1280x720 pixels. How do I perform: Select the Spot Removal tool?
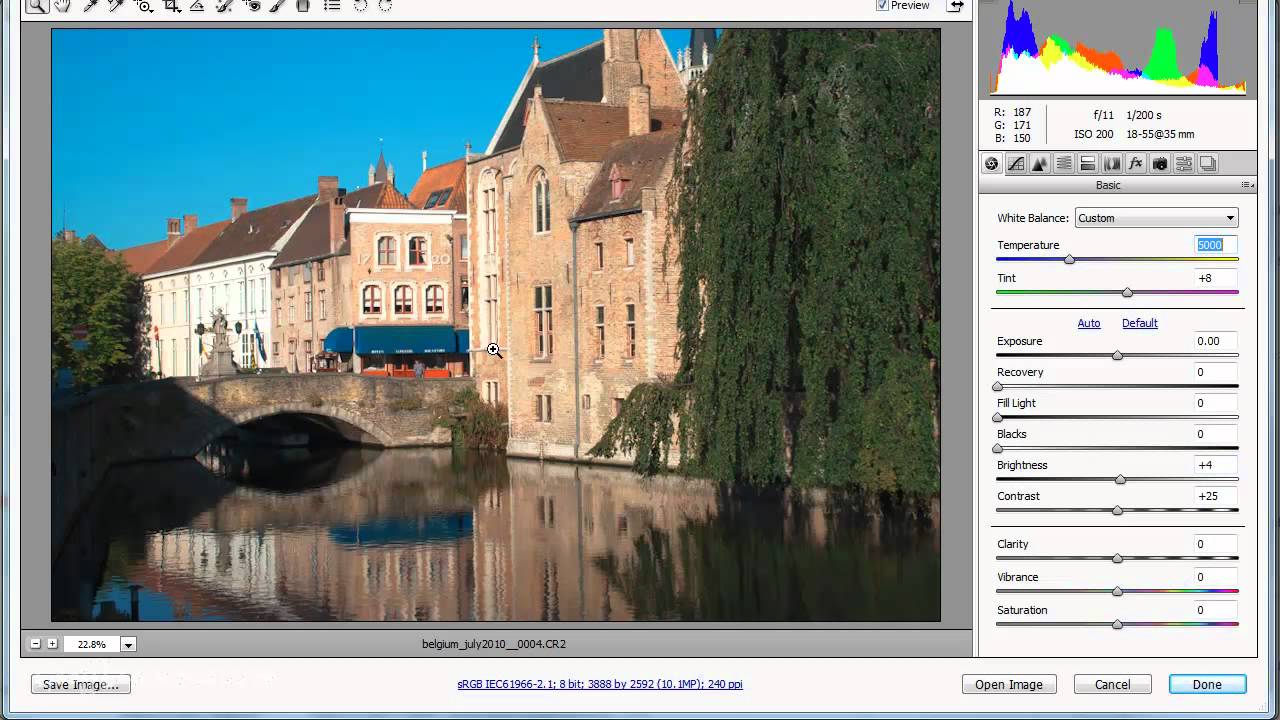[x=224, y=5]
